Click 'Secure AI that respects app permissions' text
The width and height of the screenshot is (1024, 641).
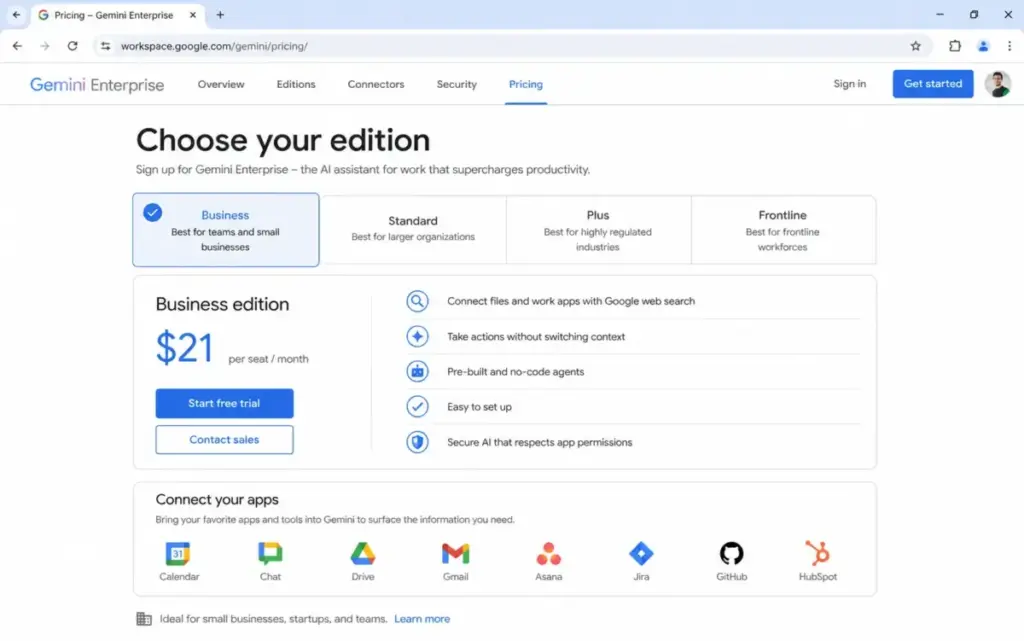click(x=539, y=442)
